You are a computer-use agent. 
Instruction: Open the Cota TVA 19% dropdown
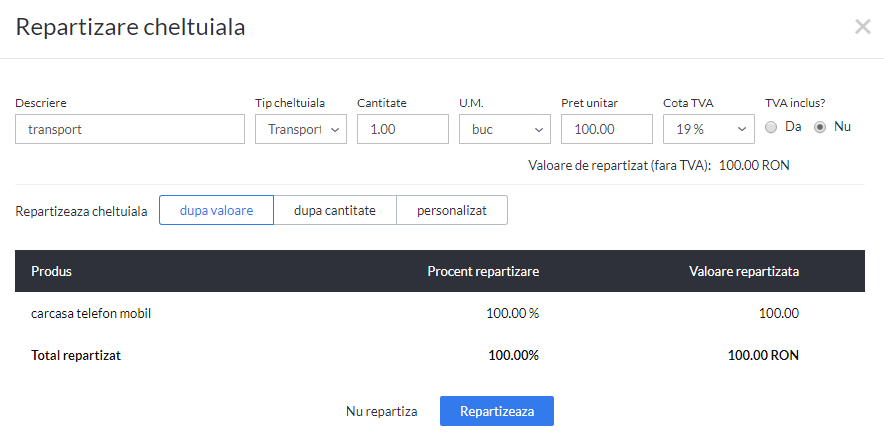coord(709,129)
